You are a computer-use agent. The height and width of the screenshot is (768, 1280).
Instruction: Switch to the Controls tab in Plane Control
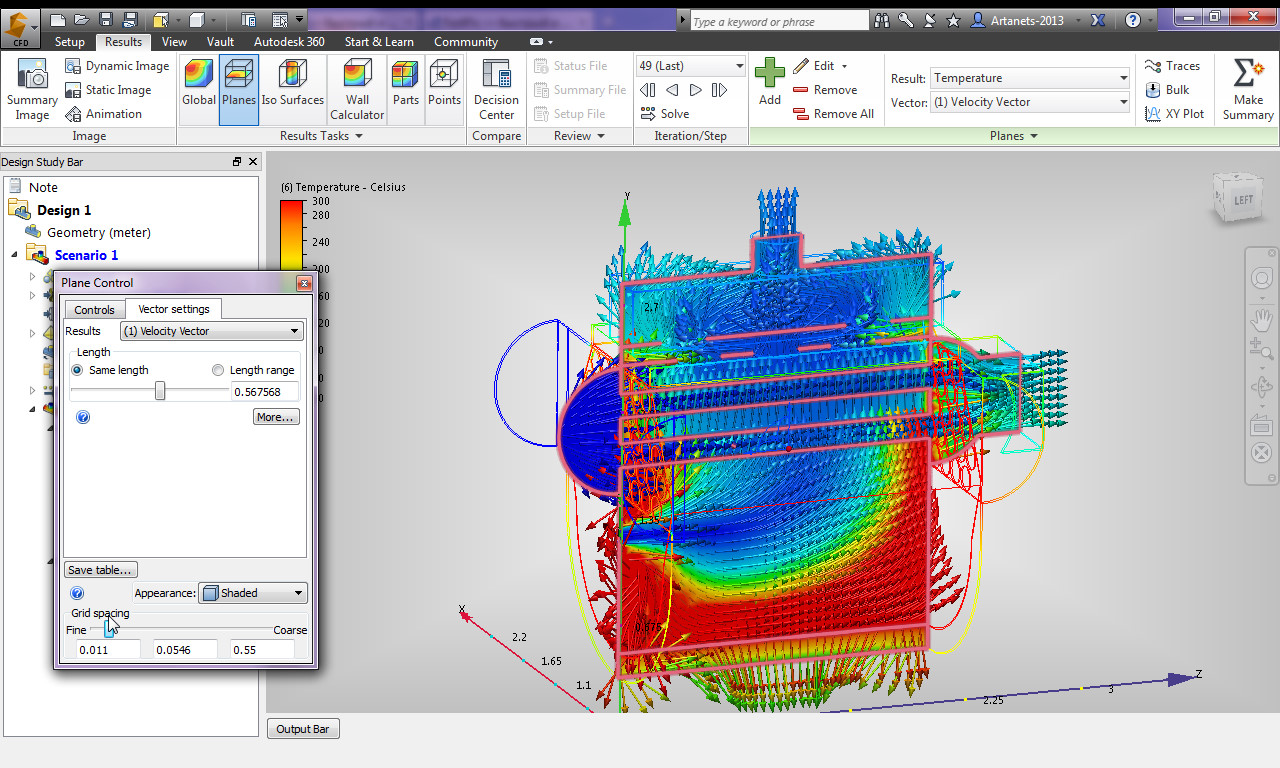click(95, 310)
